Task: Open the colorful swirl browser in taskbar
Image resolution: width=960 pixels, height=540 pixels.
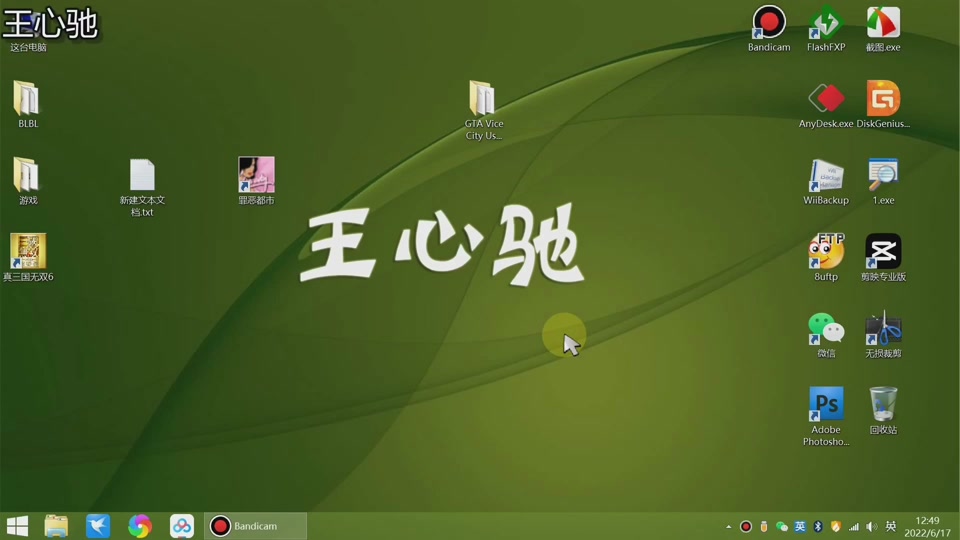Action: (140, 526)
